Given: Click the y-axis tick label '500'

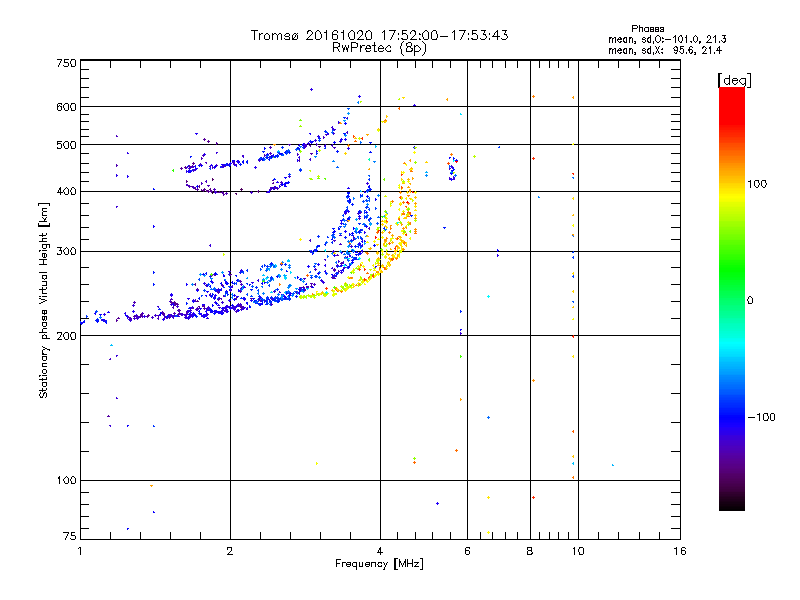Looking at the screenshot, I should [x=66, y=145].
